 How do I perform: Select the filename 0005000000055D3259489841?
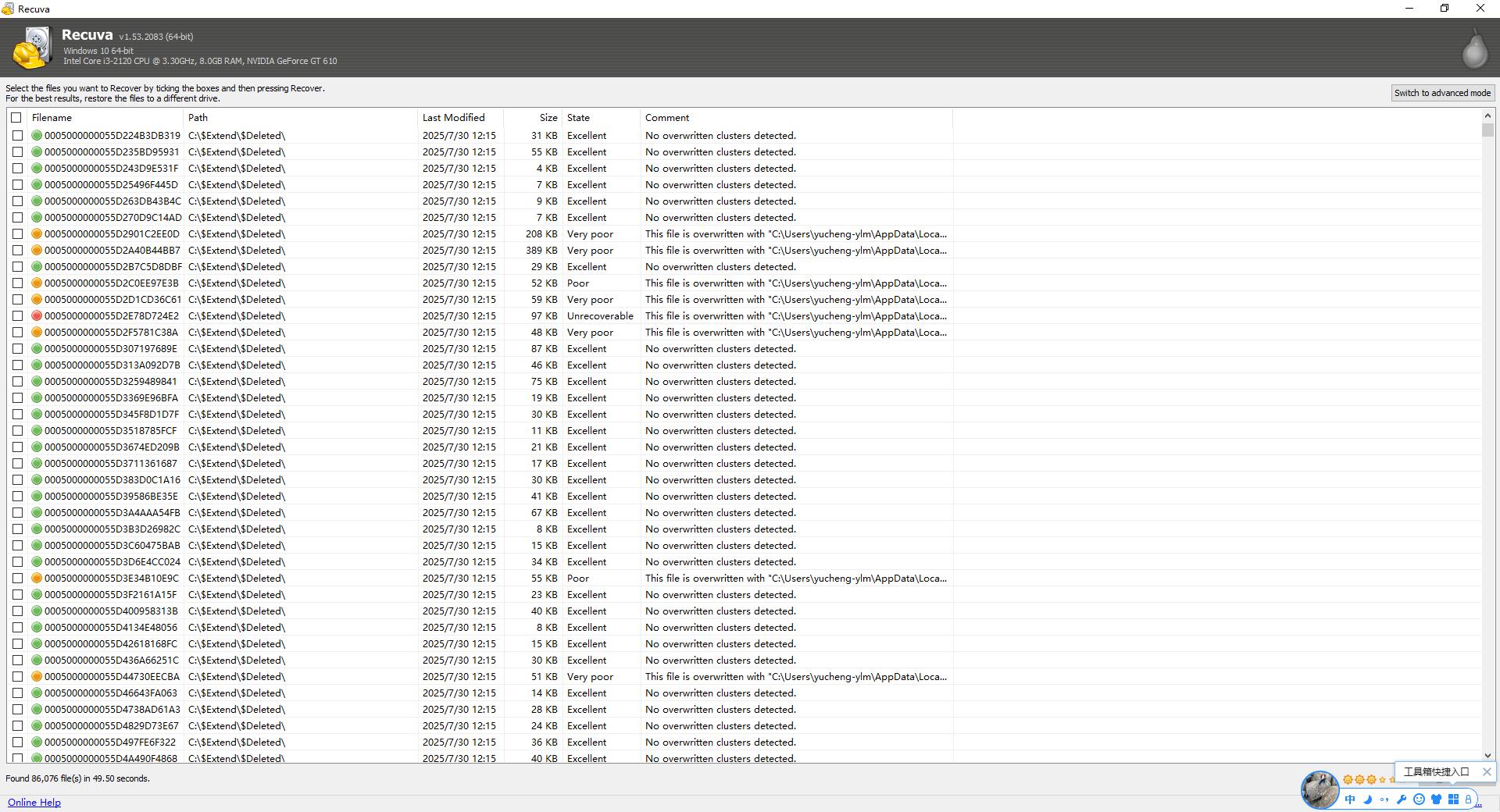[110, 381]
